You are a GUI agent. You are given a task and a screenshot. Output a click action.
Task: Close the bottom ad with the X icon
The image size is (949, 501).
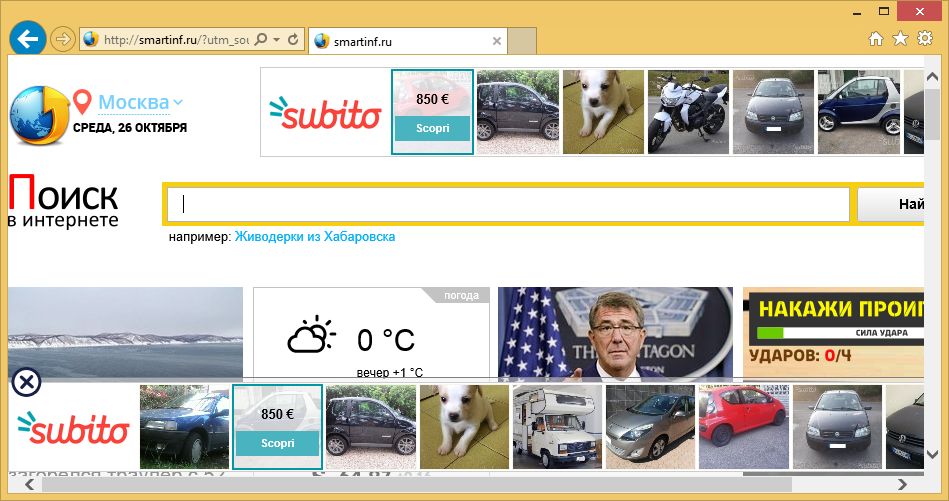(x=25, y=382)
